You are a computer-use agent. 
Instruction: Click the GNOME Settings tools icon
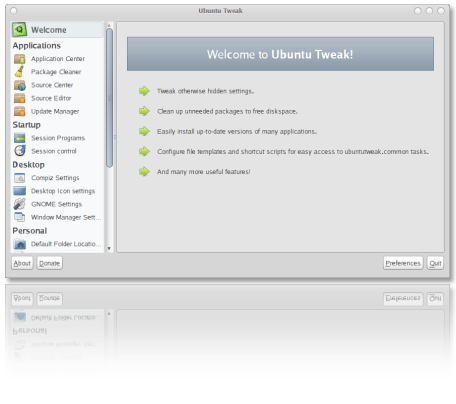tap(20, 204)
